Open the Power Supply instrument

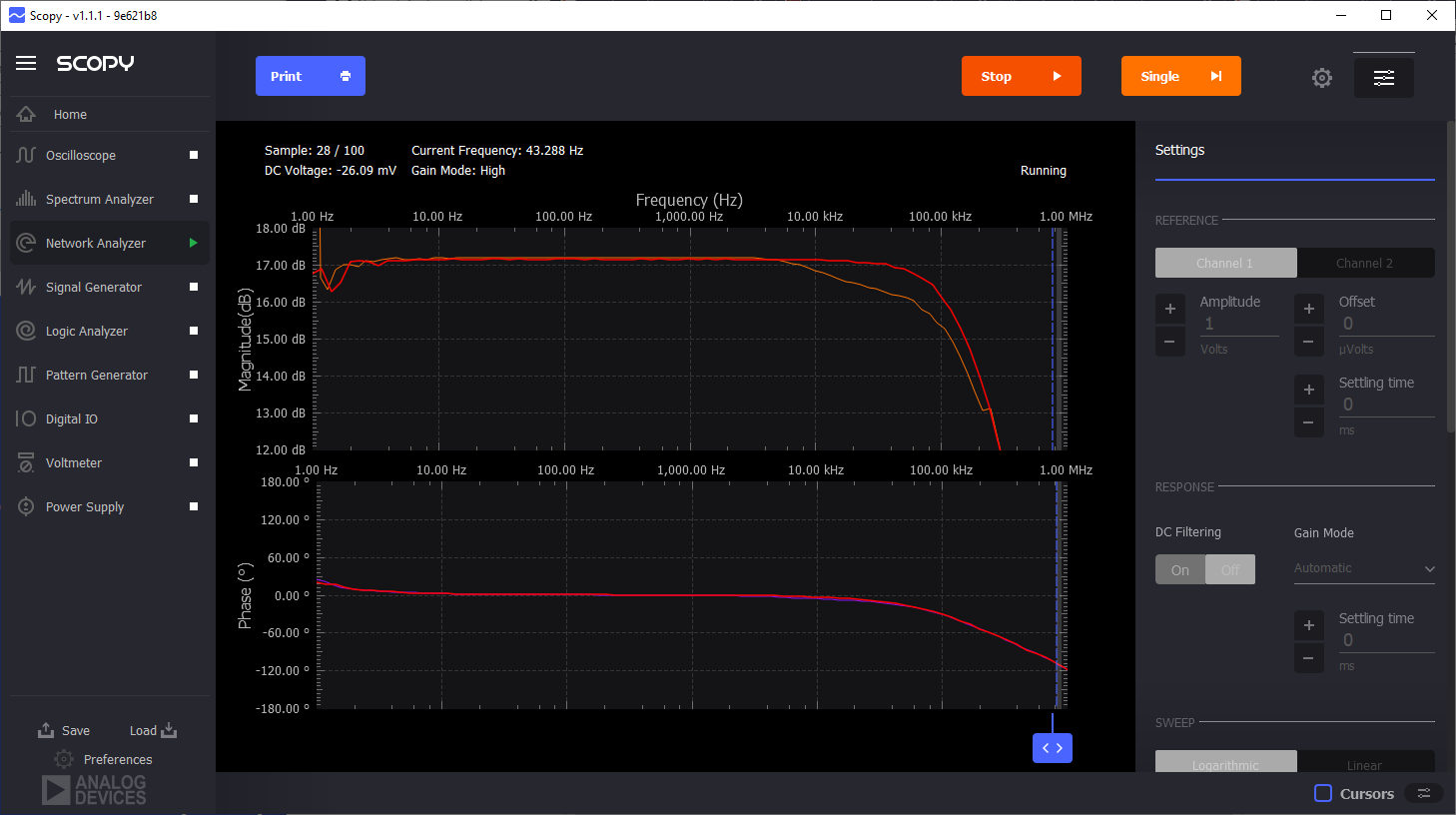(84, 506)
